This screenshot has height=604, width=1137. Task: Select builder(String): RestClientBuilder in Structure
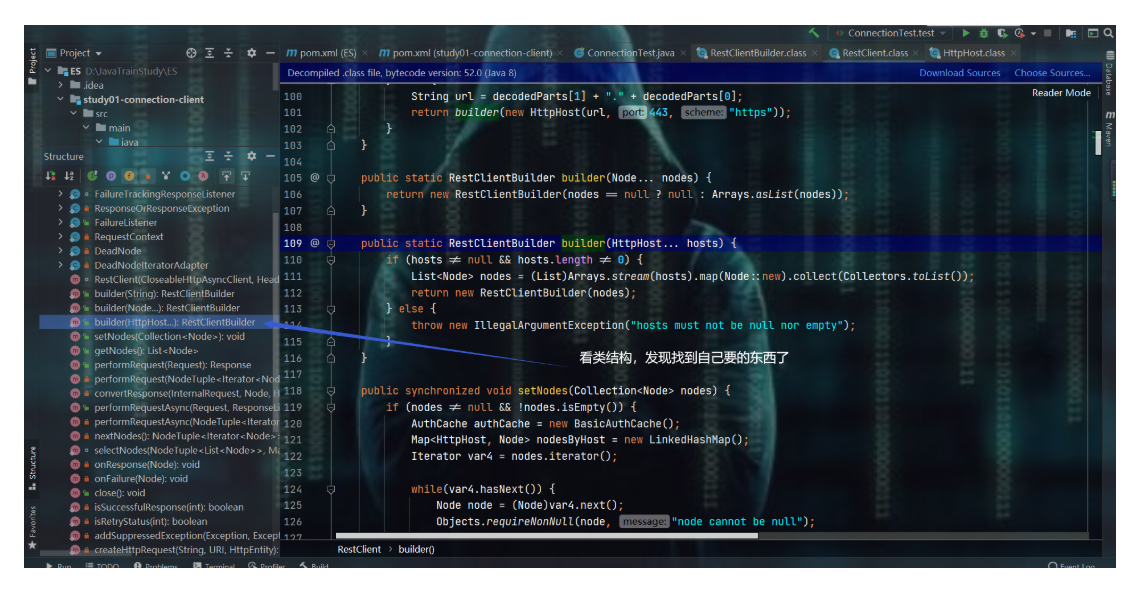[164, 294]
